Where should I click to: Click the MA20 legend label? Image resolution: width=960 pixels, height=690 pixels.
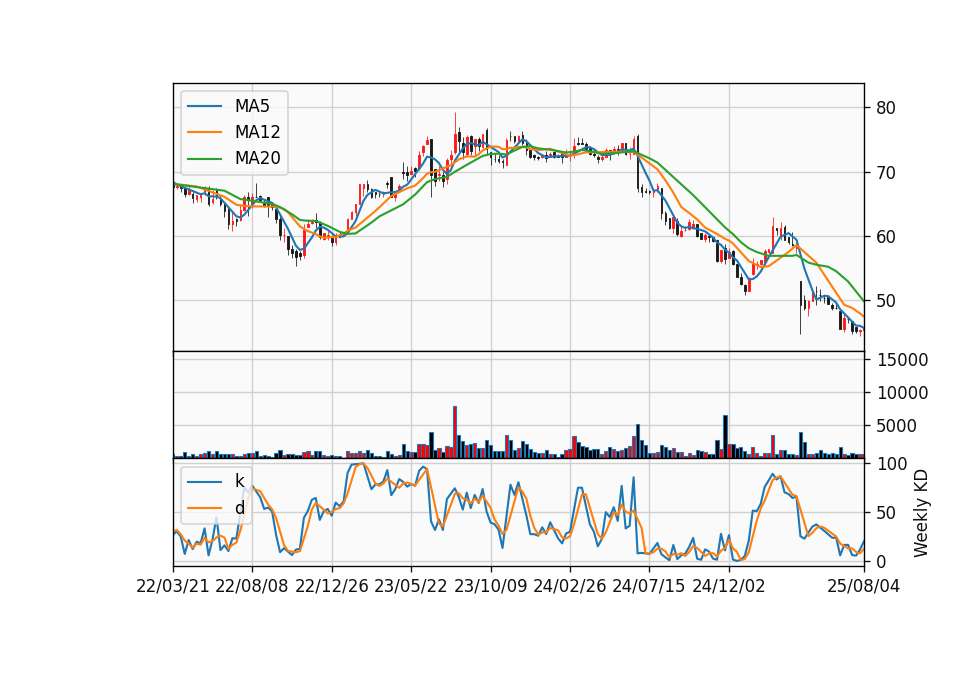(257, 158)
